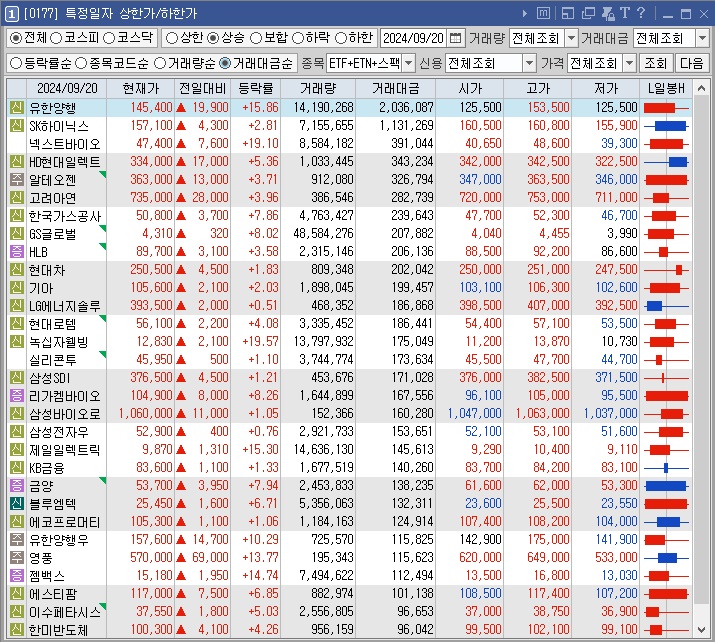Click the scrollbar up arrow
Screen dimensions: 715x642
(701, 87)
